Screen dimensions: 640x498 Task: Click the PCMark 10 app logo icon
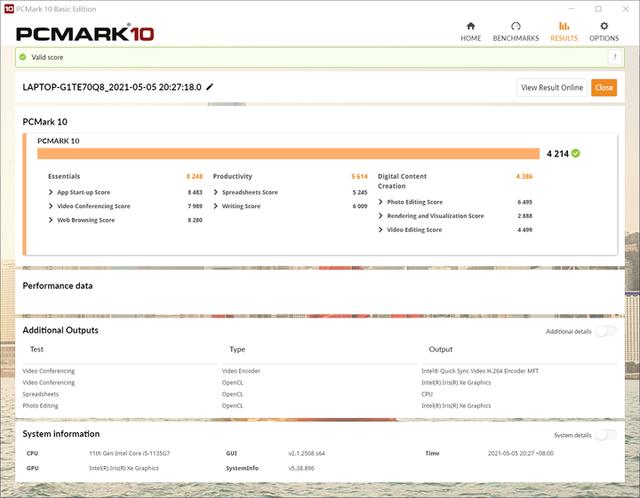click(8, 9)
